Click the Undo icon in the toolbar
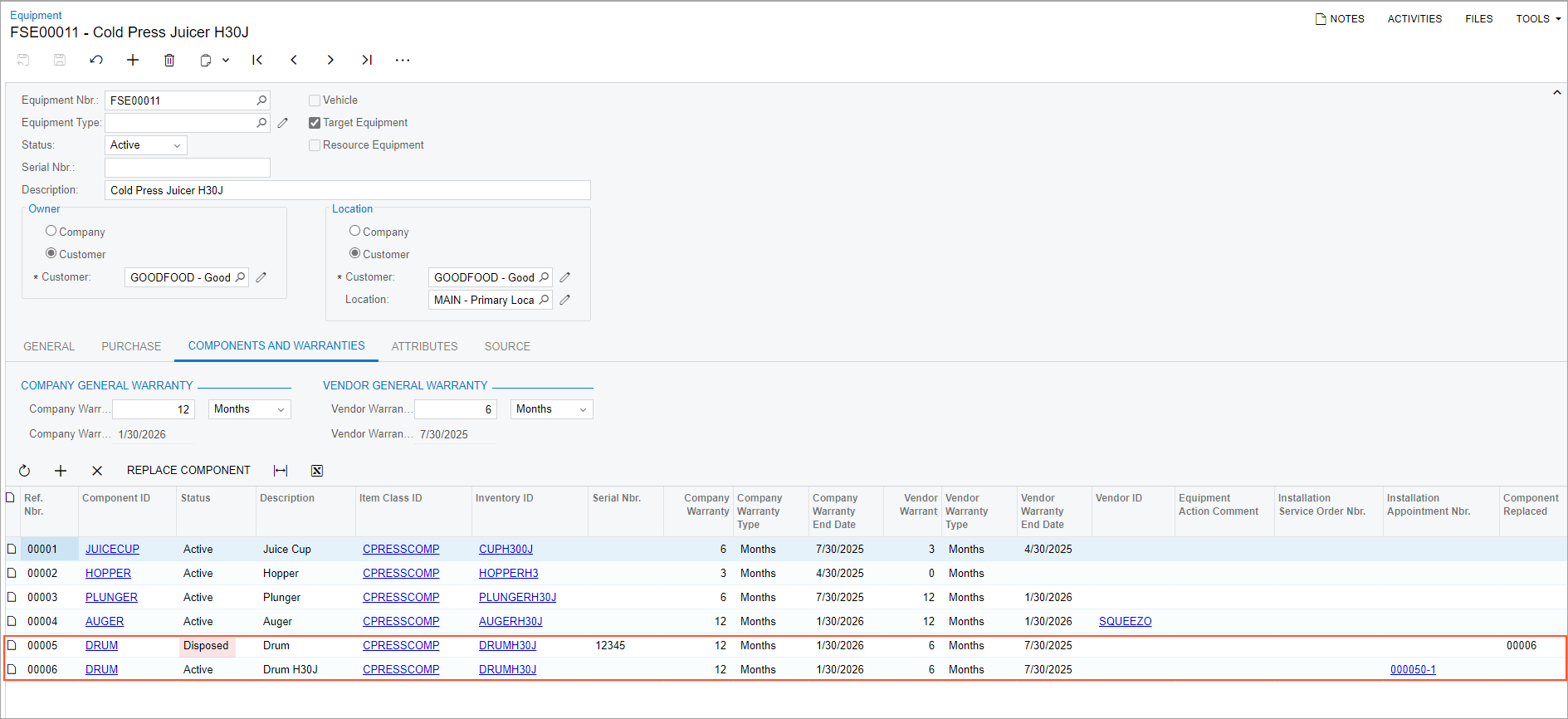 tap(96, 60)
